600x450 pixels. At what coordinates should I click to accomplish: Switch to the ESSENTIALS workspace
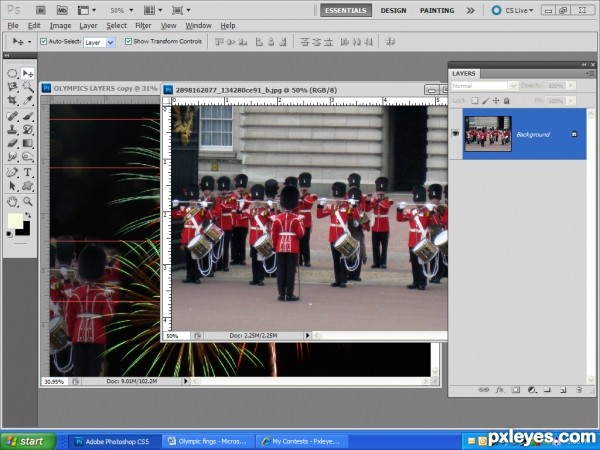click(346, 10)
